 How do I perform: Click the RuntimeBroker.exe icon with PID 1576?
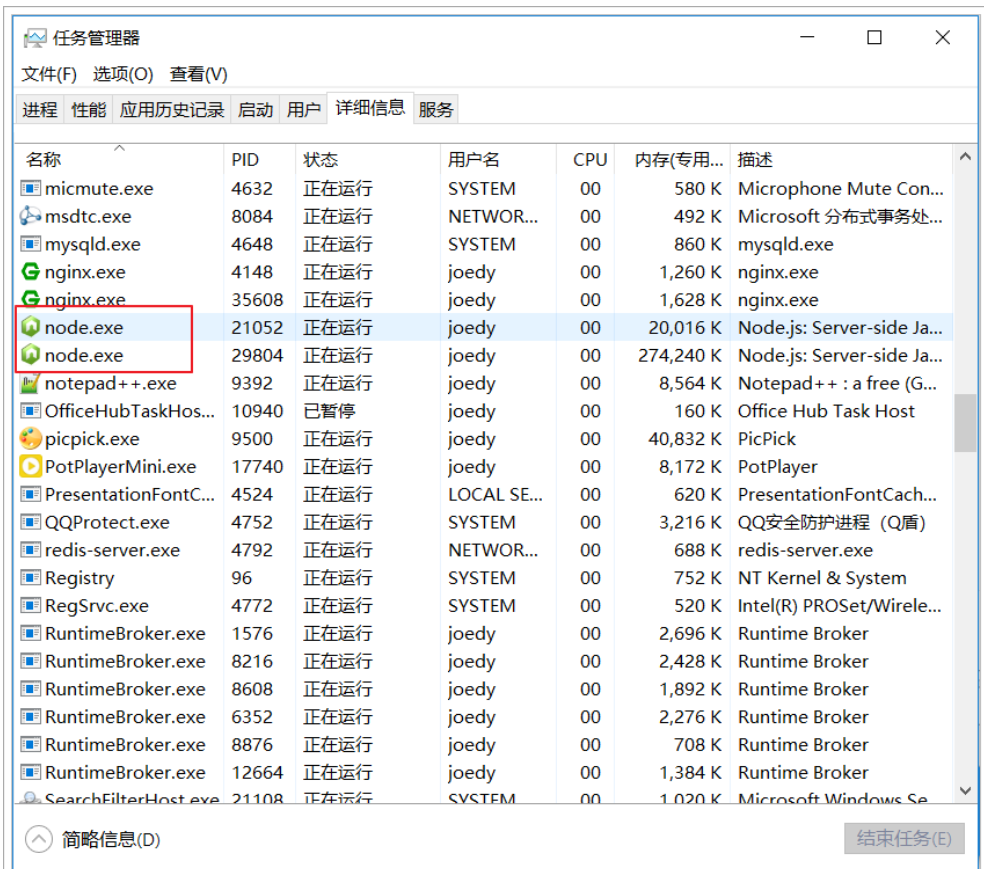click(x=31, y=633)
